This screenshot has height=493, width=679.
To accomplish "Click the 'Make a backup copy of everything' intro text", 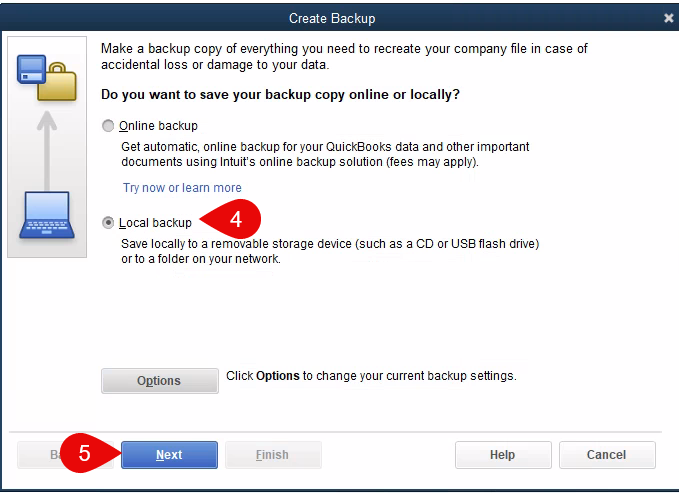I will click(344, 56).
